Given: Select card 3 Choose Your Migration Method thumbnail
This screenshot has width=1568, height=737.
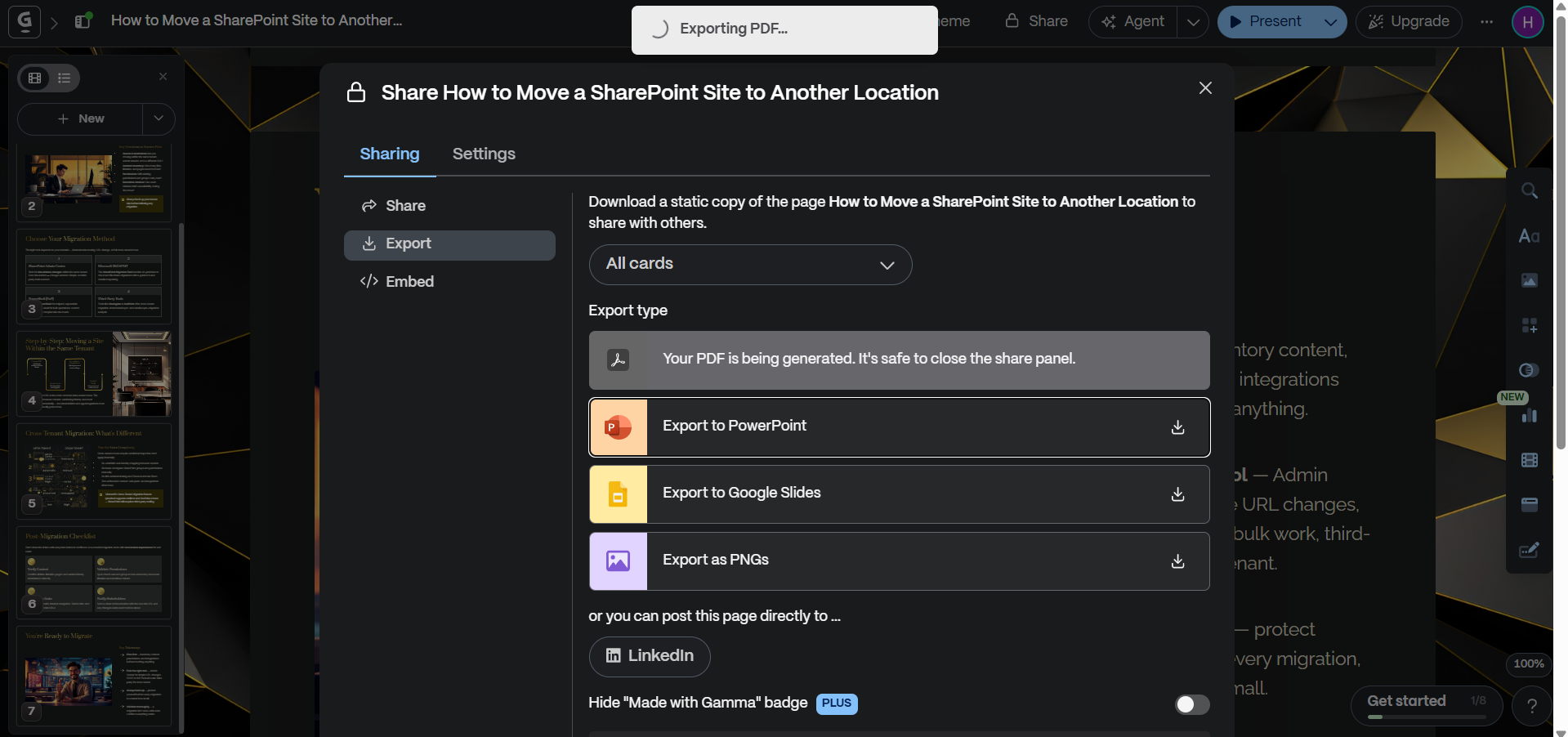Looking at the screenshot, I should click(94, 276).
